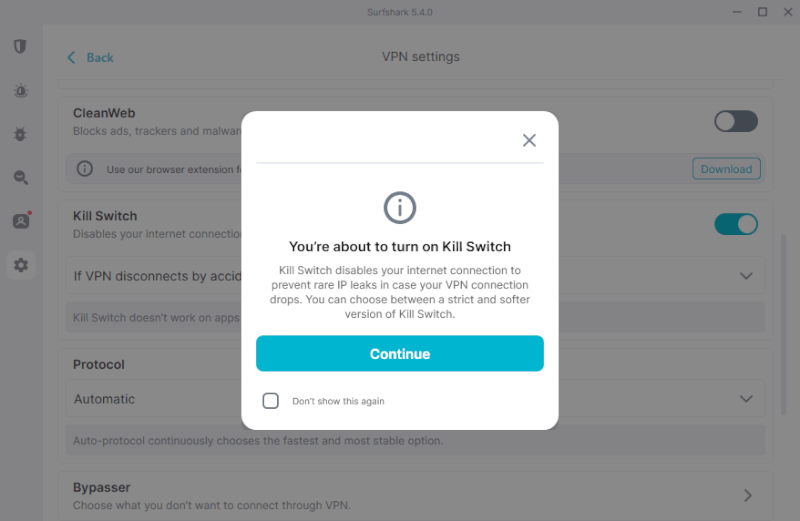Open the Alert siren icon in sidebar
The width and height of the screenshot is (800, 521).
click(x=20, y=91)
